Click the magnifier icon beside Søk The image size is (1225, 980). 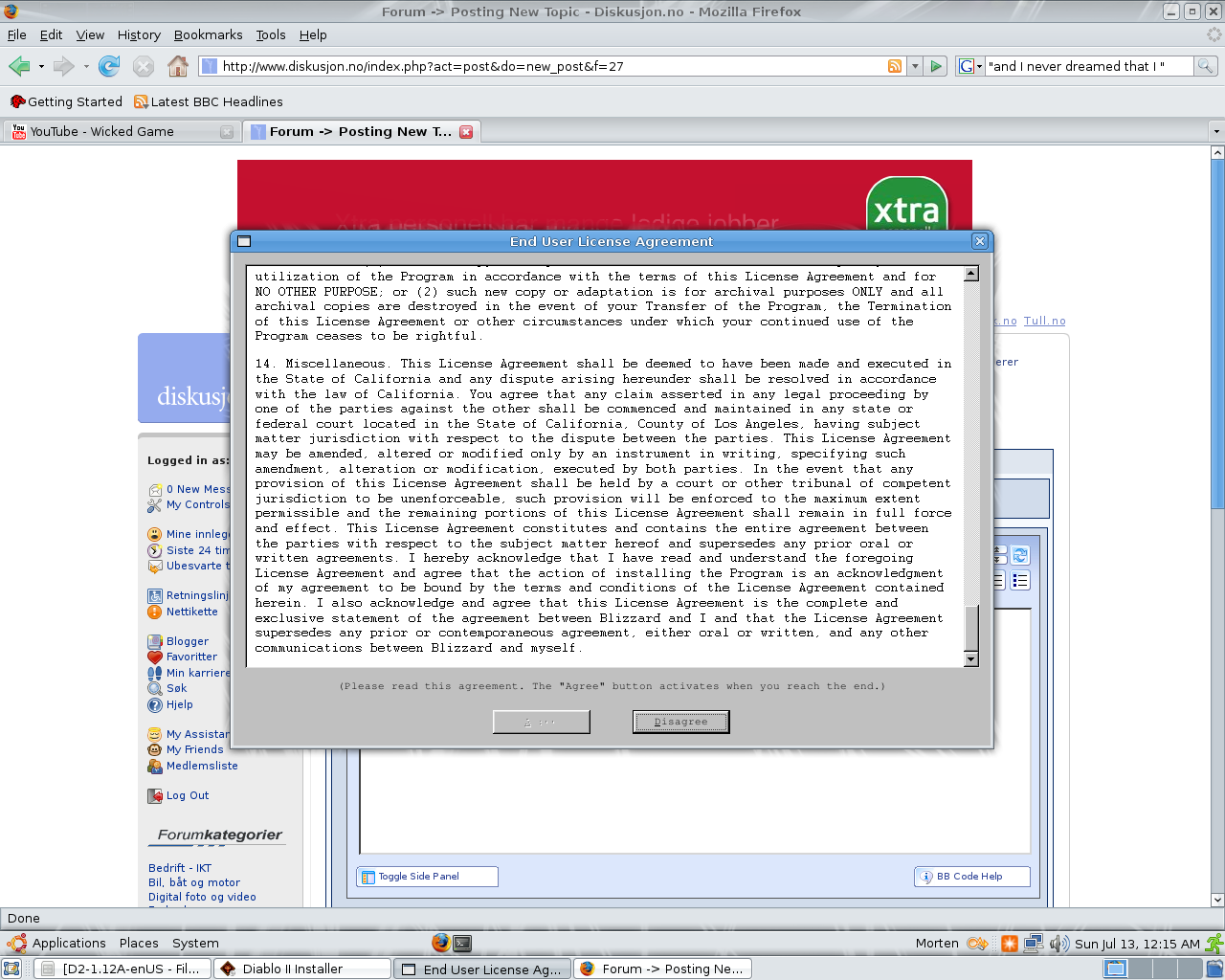point(155,689)
